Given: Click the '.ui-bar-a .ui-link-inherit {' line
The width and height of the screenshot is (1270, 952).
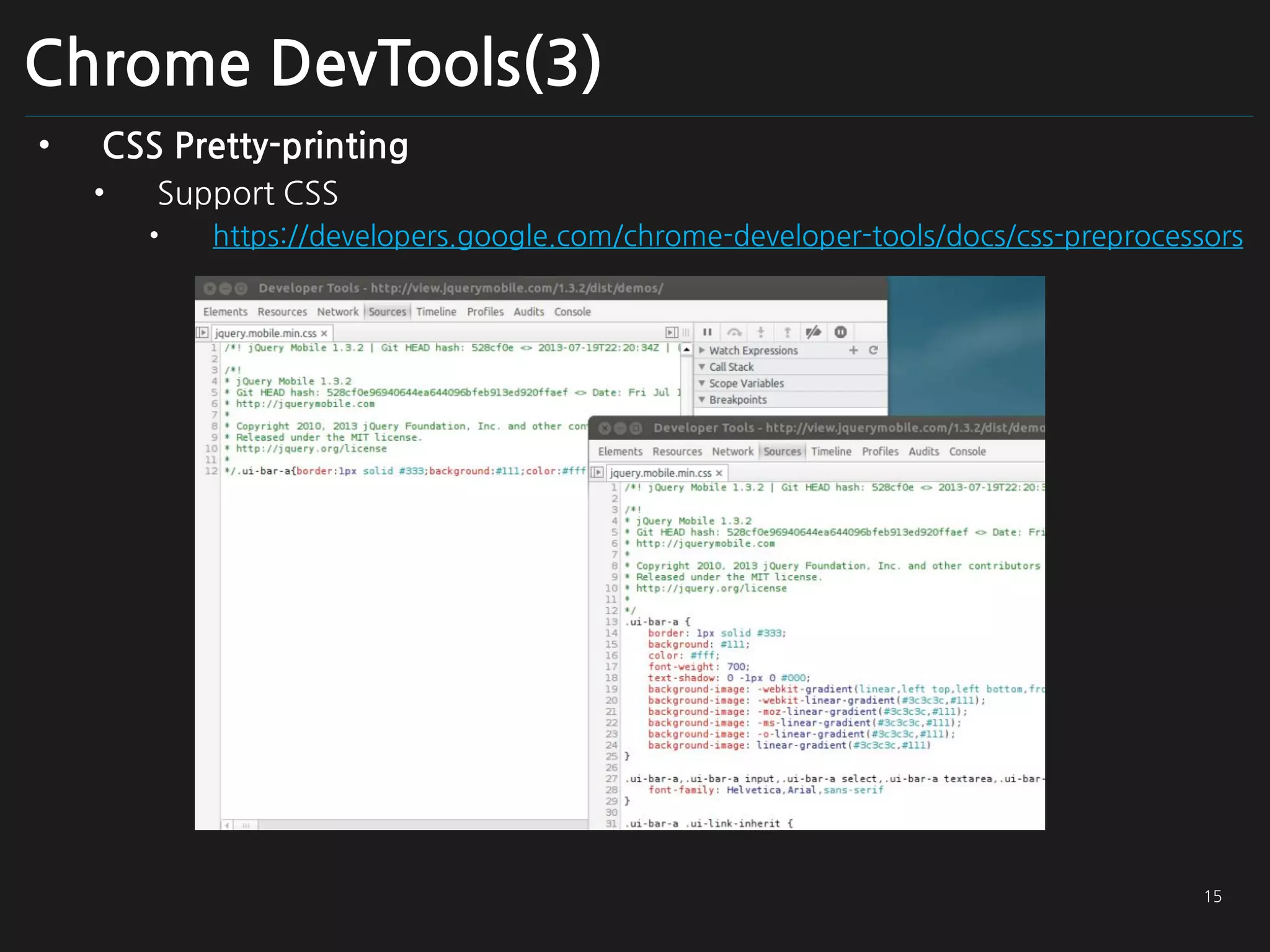Looking at the screenshot, I should pos(709,824).
